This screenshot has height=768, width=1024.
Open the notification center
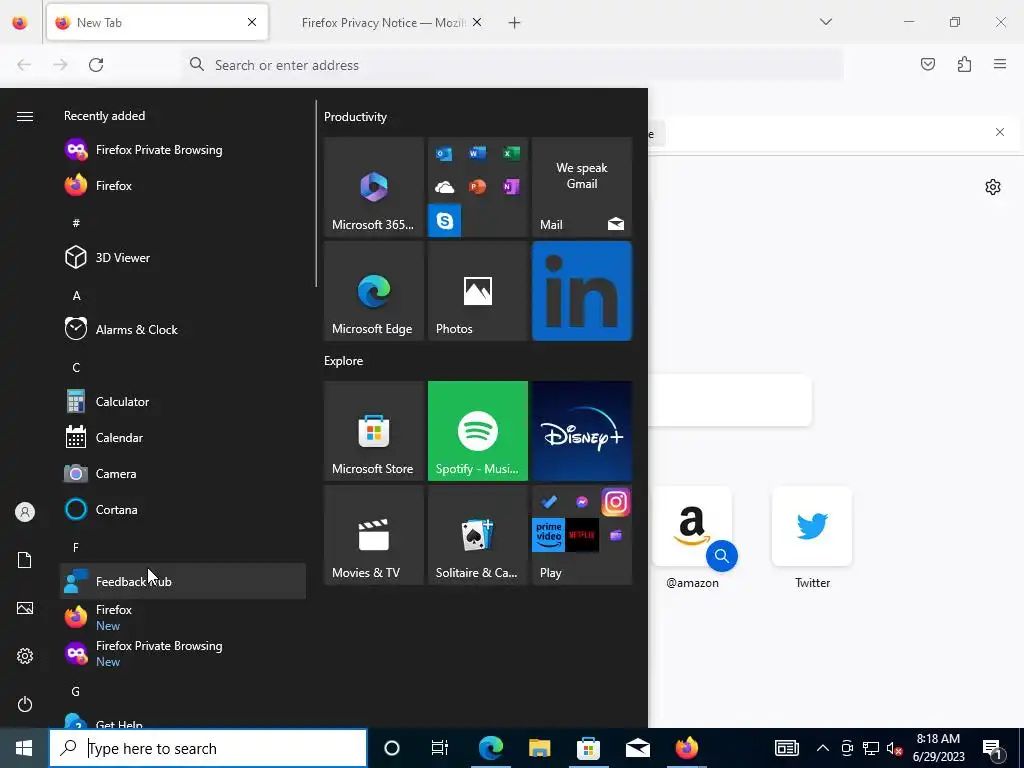(x=993, y=748)
